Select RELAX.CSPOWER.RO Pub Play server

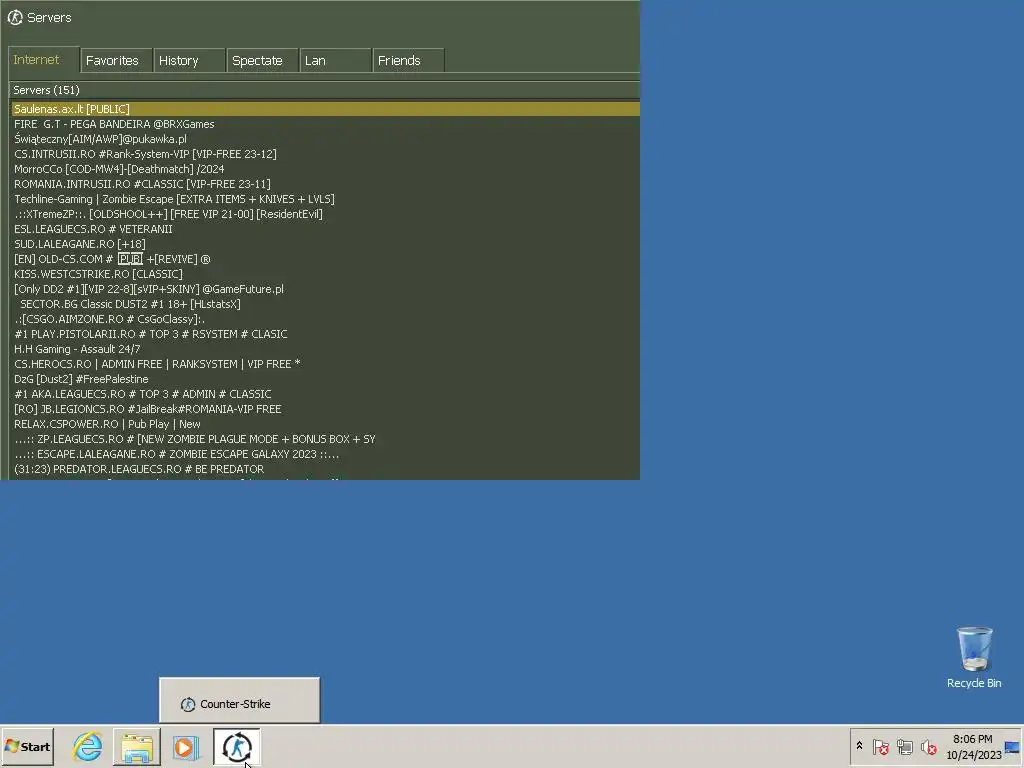click(x=325, y=424)
